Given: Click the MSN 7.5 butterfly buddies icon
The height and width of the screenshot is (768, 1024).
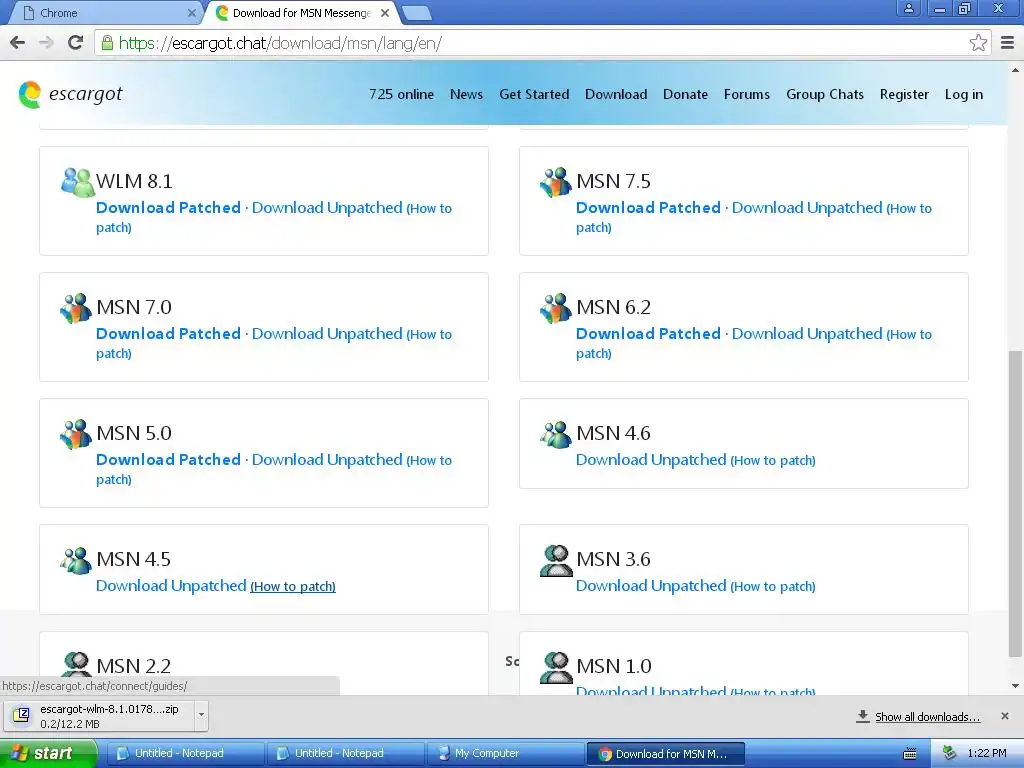Looking at the screenshot, I should (x=556, y=182).
